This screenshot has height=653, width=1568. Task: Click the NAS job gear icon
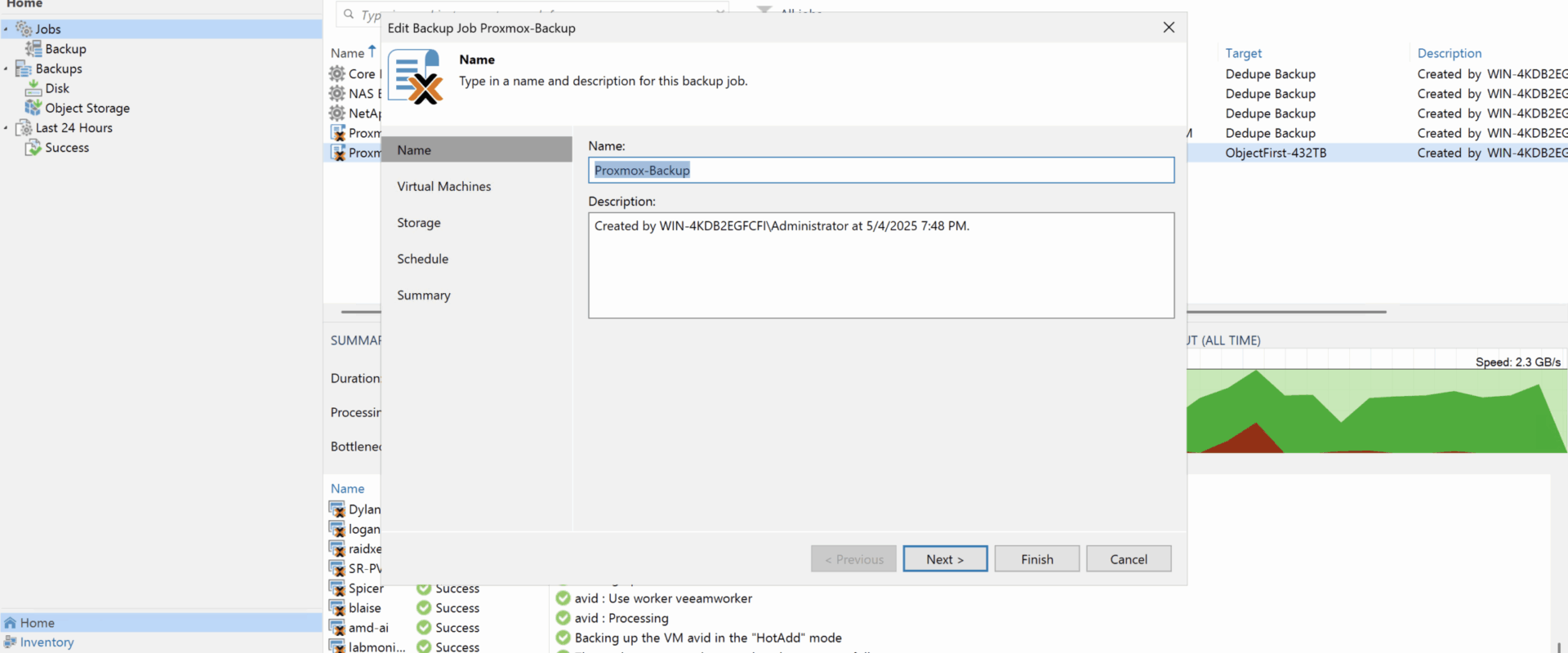[x=337, y=93]
